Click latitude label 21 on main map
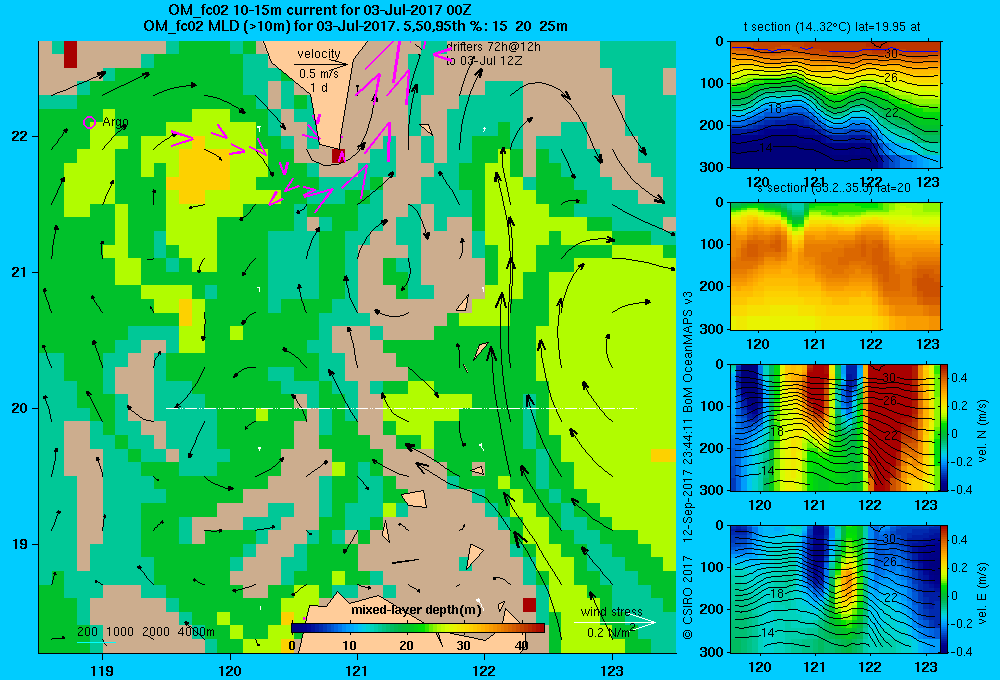 (x=19, y=272)
